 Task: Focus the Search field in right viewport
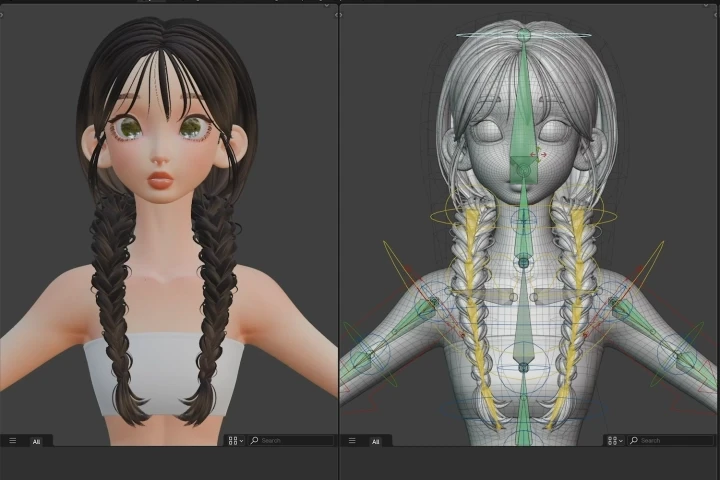672,440
